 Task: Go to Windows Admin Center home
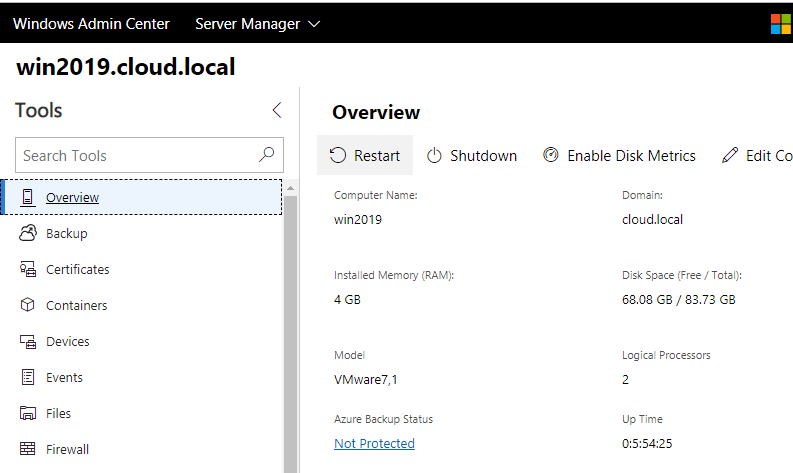(x=91, y=23)
